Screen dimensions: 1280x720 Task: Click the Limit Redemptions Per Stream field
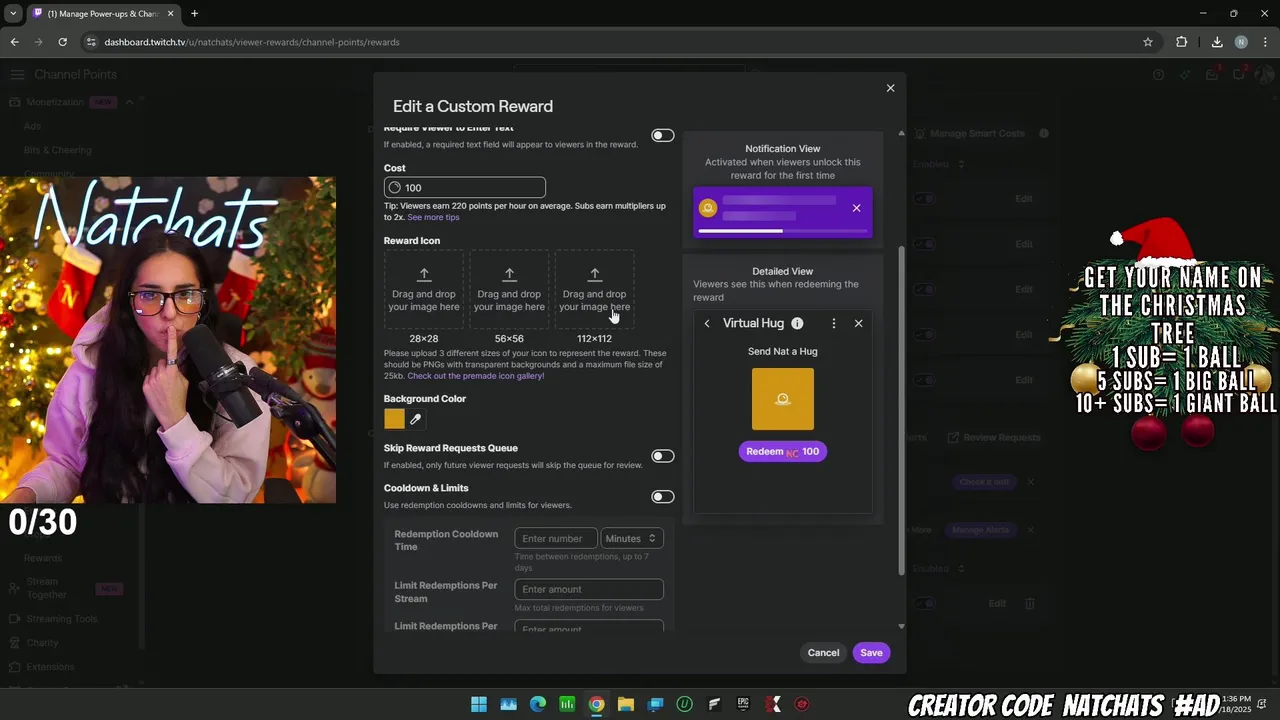[589, 589]
